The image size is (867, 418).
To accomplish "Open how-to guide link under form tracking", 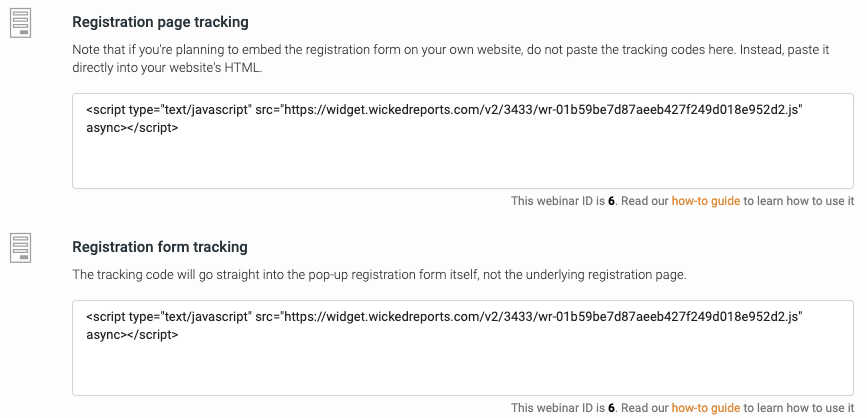I will (706, 408).
